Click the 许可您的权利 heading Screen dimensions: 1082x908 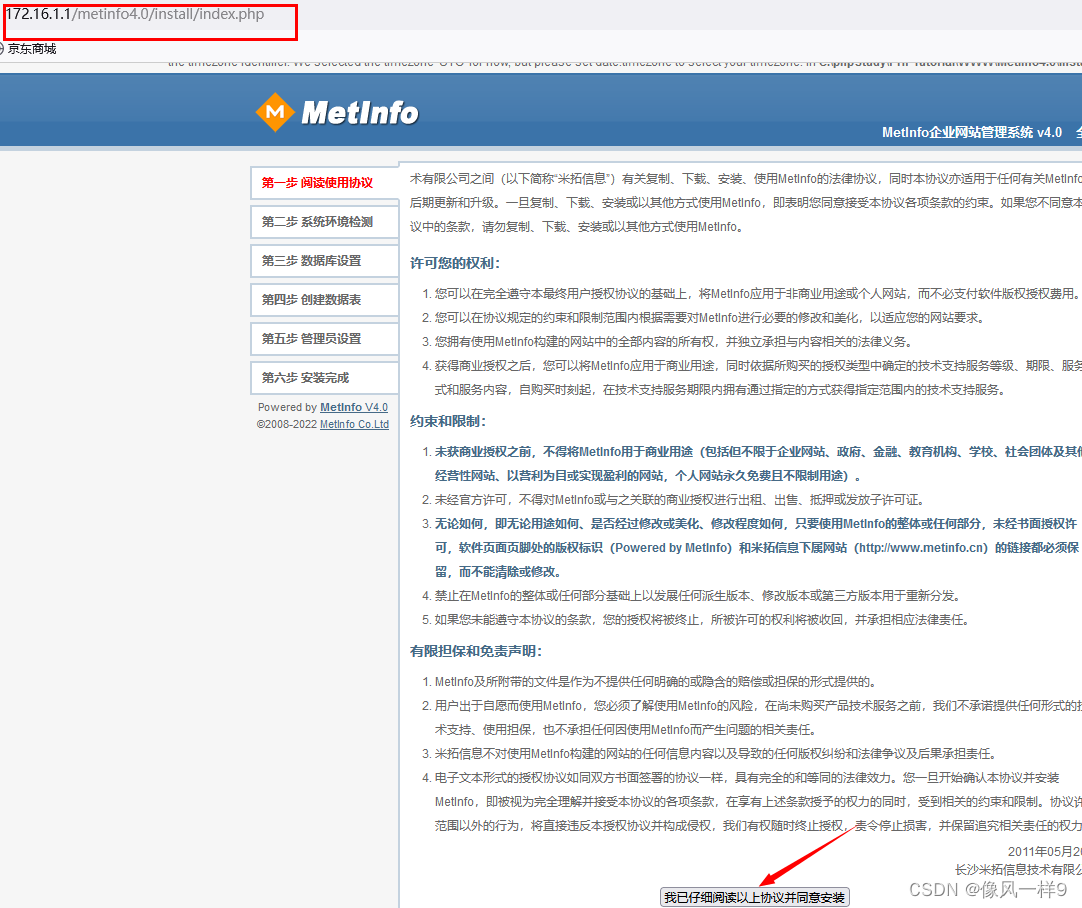click(455, 263)
